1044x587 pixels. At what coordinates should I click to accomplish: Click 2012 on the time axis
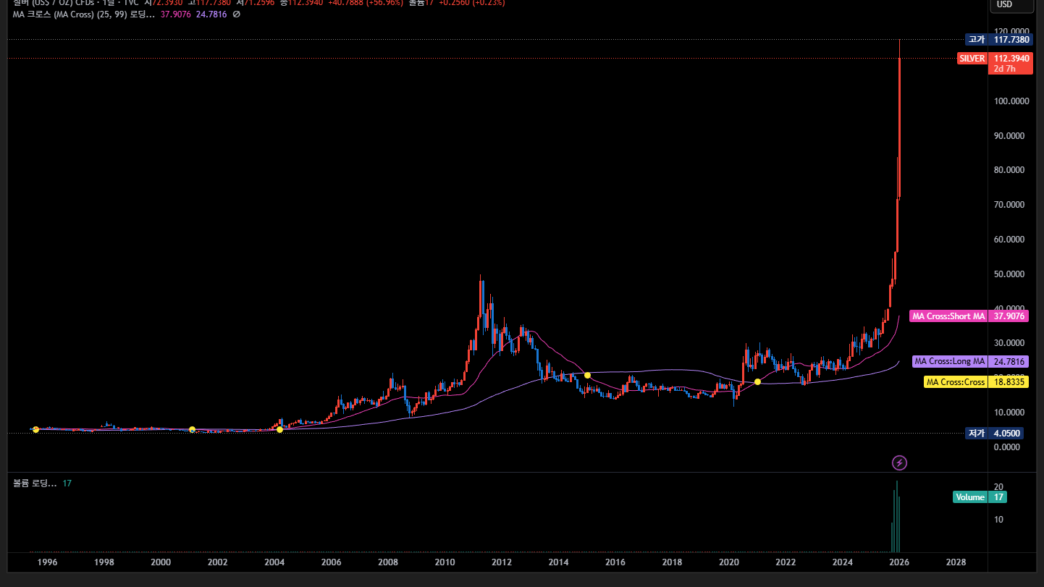click(502, 562)
